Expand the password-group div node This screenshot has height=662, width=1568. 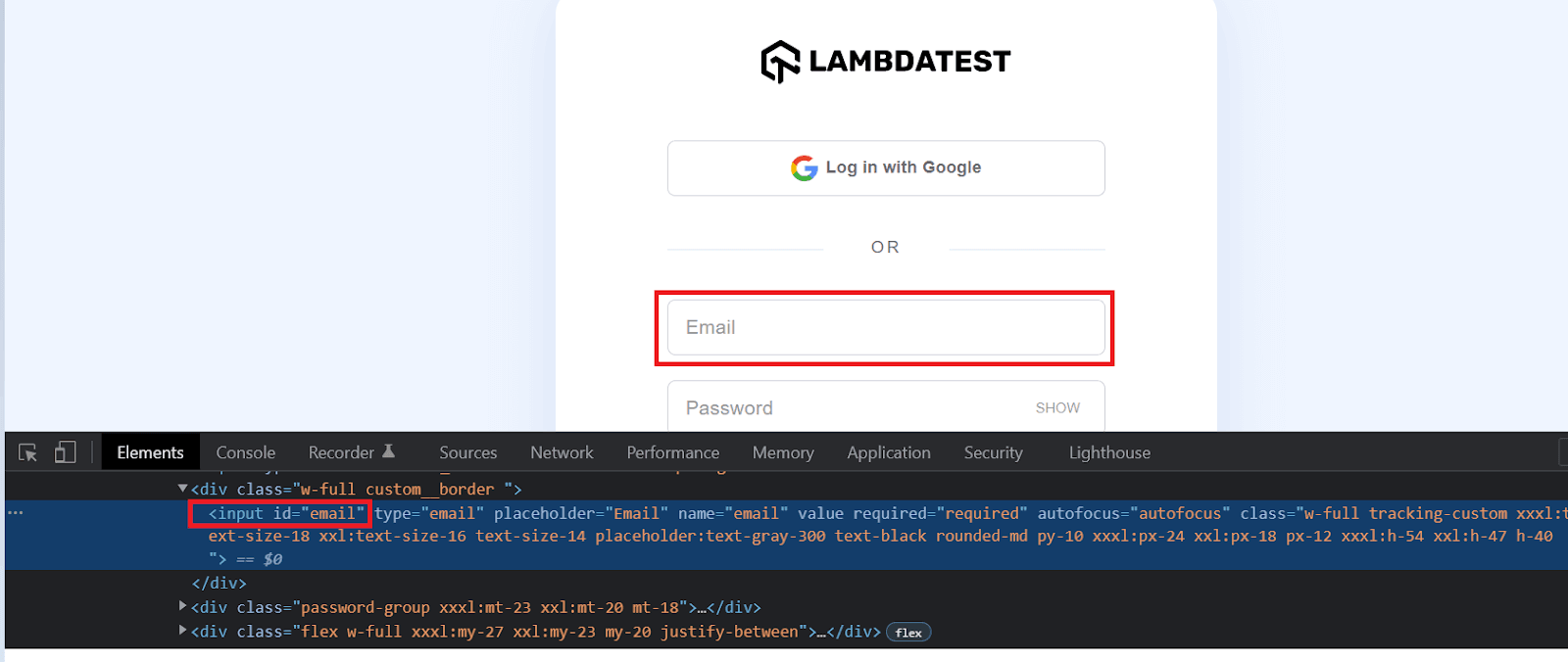(182, 606)
